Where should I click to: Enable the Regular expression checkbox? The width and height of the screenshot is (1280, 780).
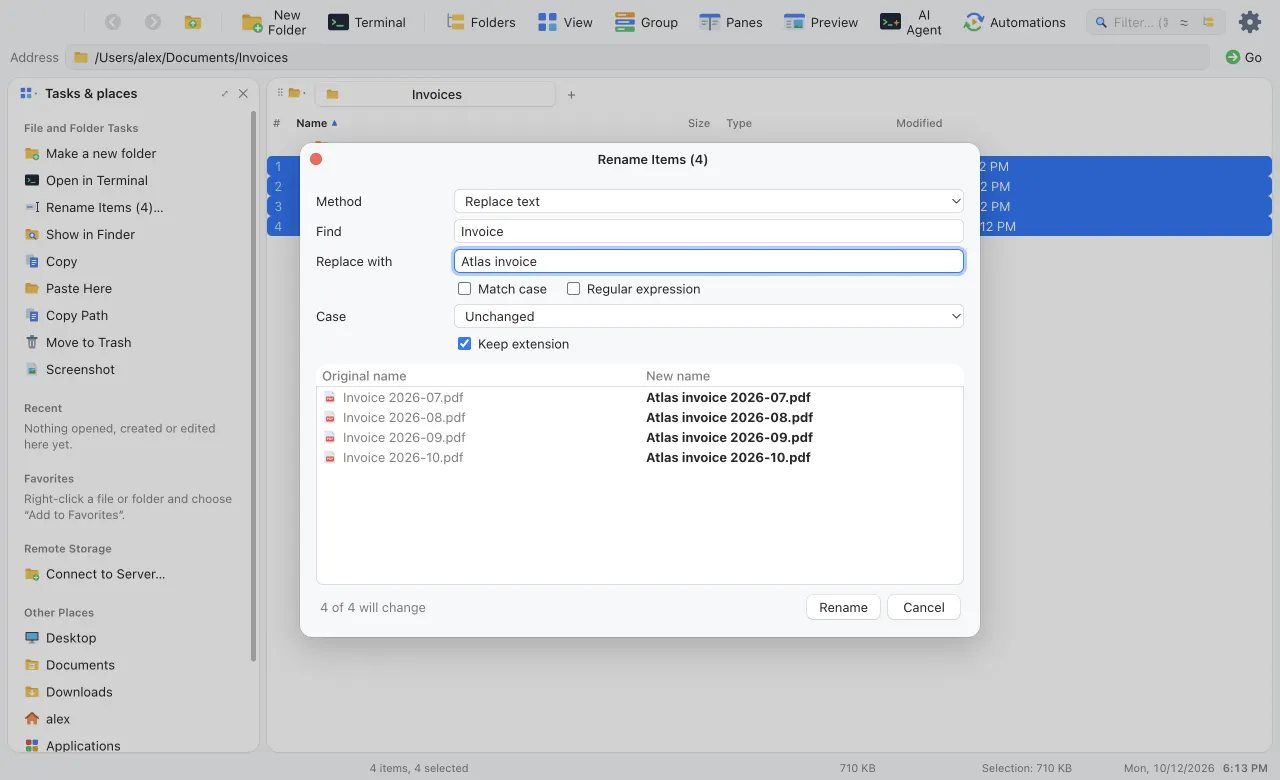[x=574, y=289]
